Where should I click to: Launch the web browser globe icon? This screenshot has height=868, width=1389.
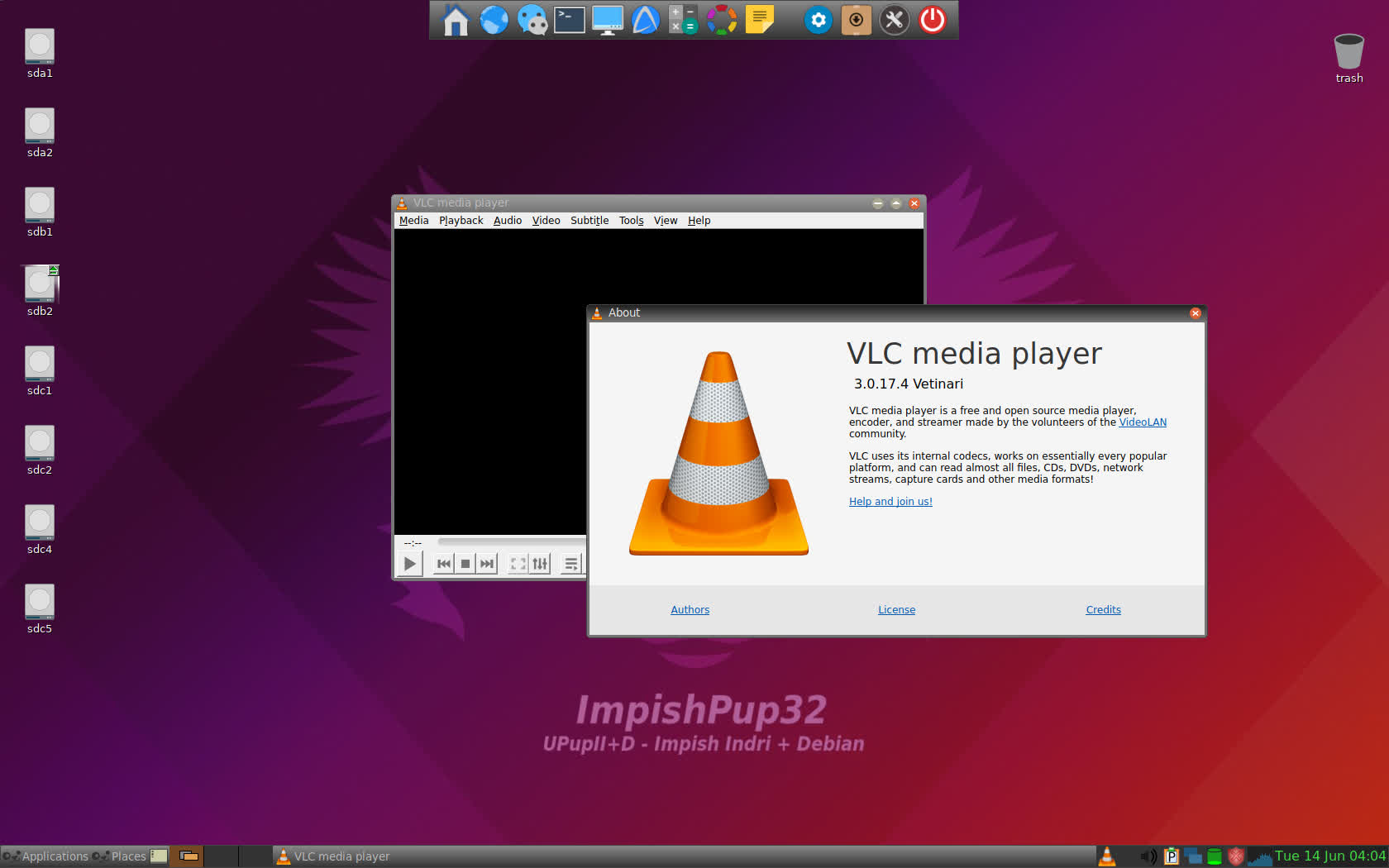[494, 20]
